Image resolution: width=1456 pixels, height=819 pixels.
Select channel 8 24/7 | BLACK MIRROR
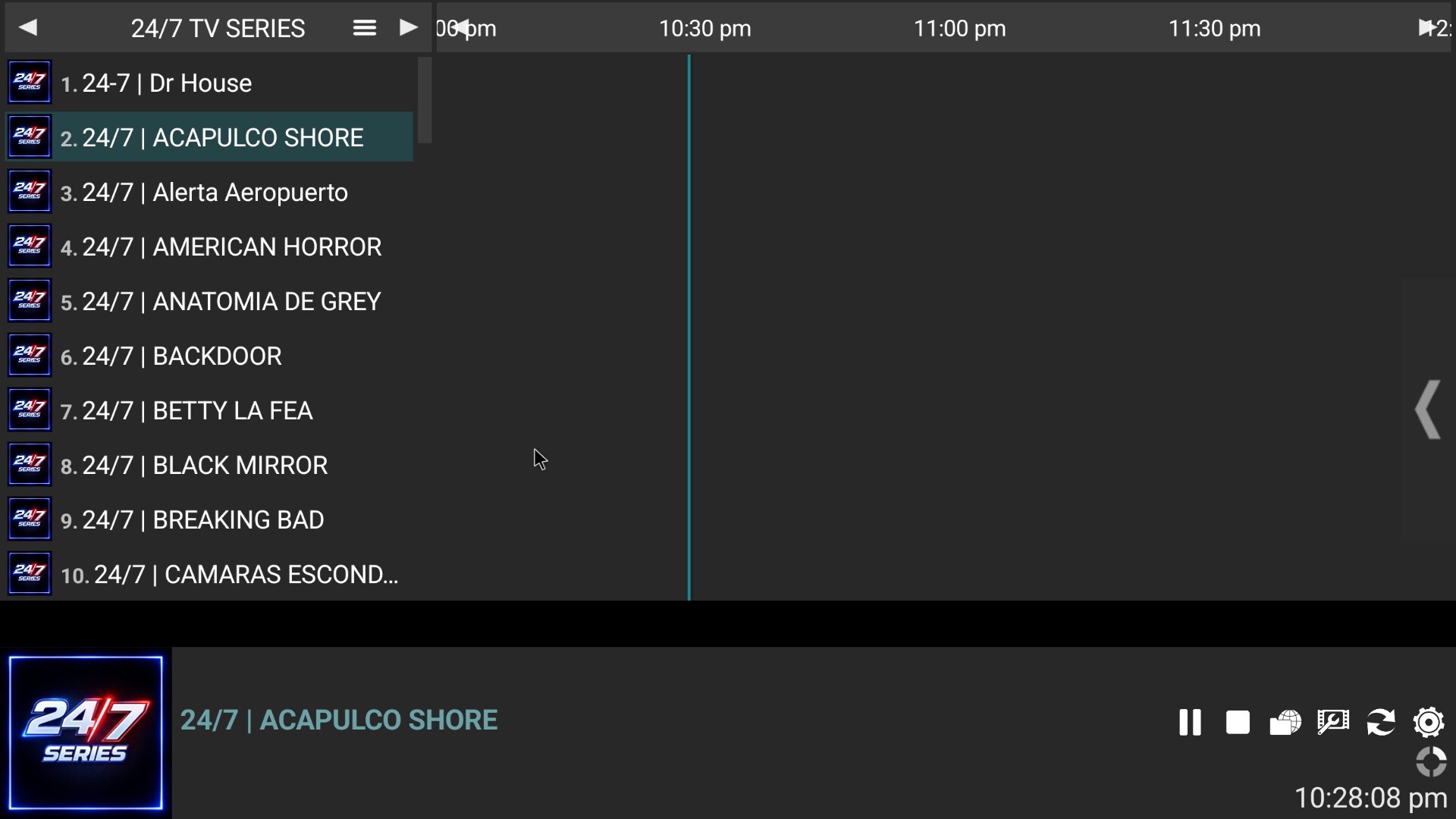(x=209, y=465)
